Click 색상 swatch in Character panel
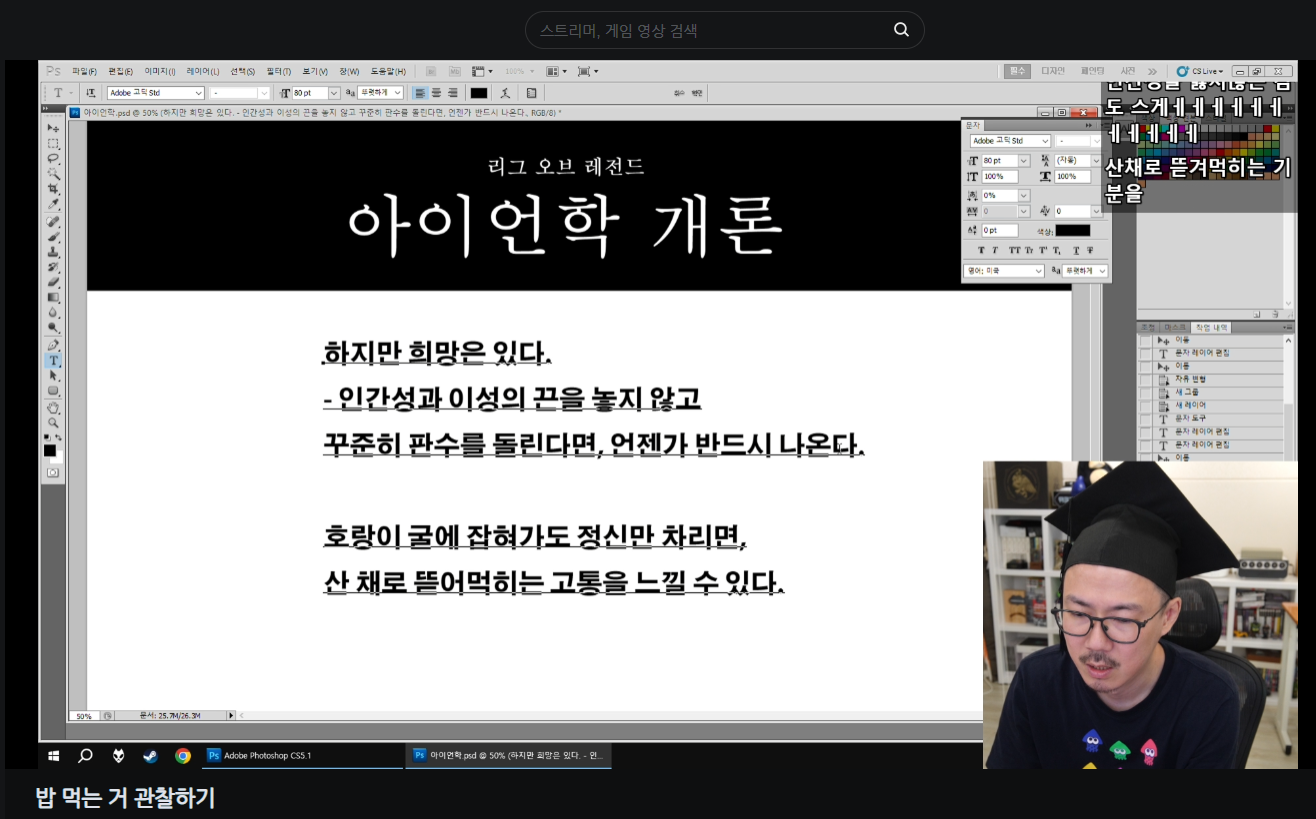 pyautogui.click(x=1073, y=230)
